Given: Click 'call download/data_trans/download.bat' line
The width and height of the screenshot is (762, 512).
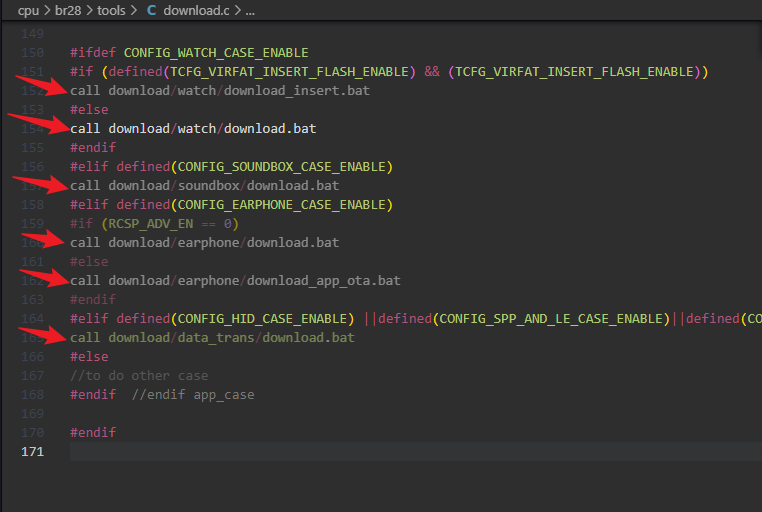Looking at the screenshot, I should click(x=212, y=337).
